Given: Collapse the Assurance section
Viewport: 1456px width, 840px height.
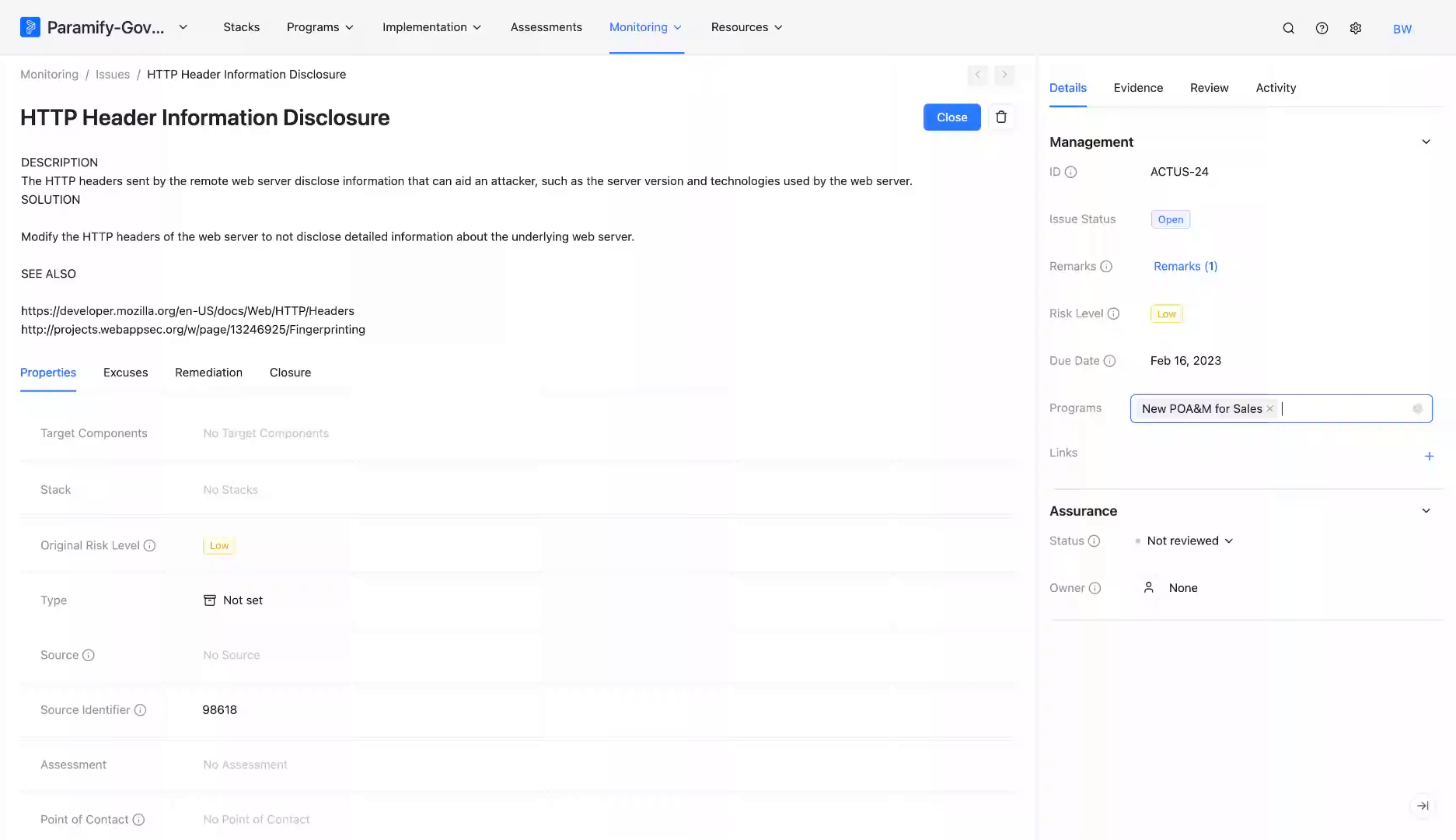Looking at the screenshot, I should pyautogui.click(x=1426, y=511).
